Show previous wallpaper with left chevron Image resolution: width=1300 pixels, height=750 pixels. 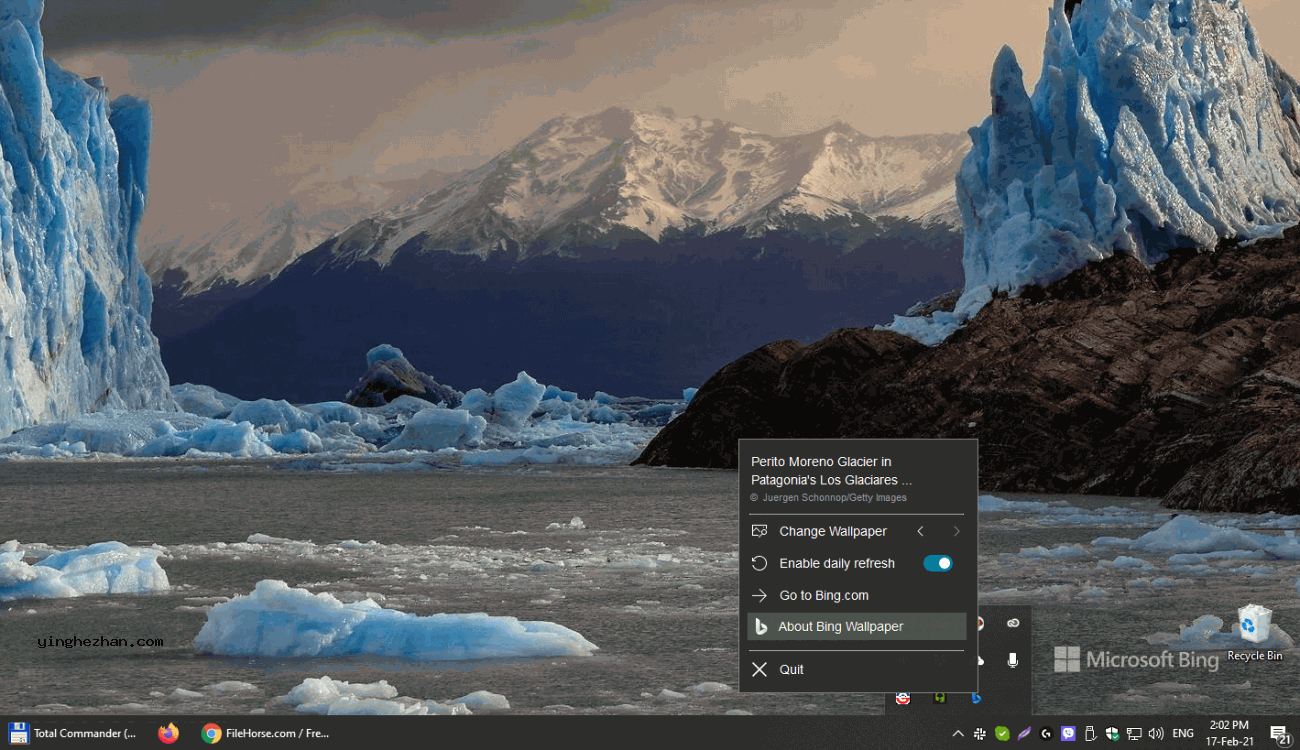pyautogui.click(x=920, y=531)
